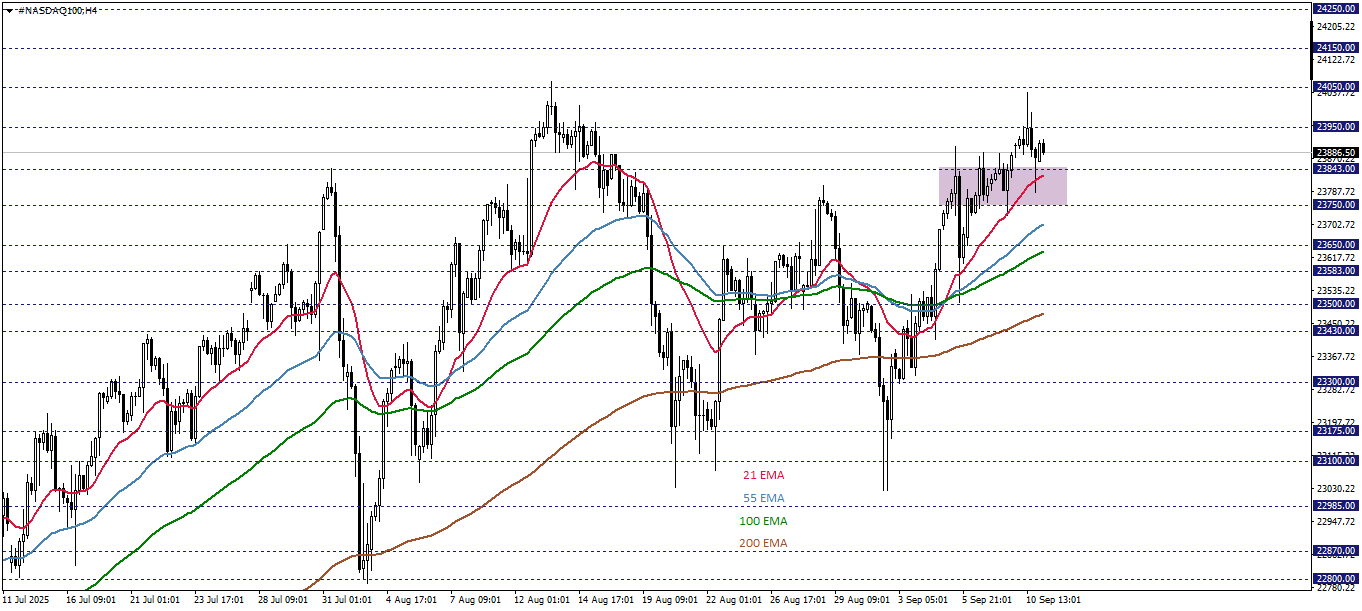Image resolution: width=1362 pixels, height=611 pixels.
Task: Click the #NASDAQ100,H4 chart title
Action: click(x=57, y=10)
